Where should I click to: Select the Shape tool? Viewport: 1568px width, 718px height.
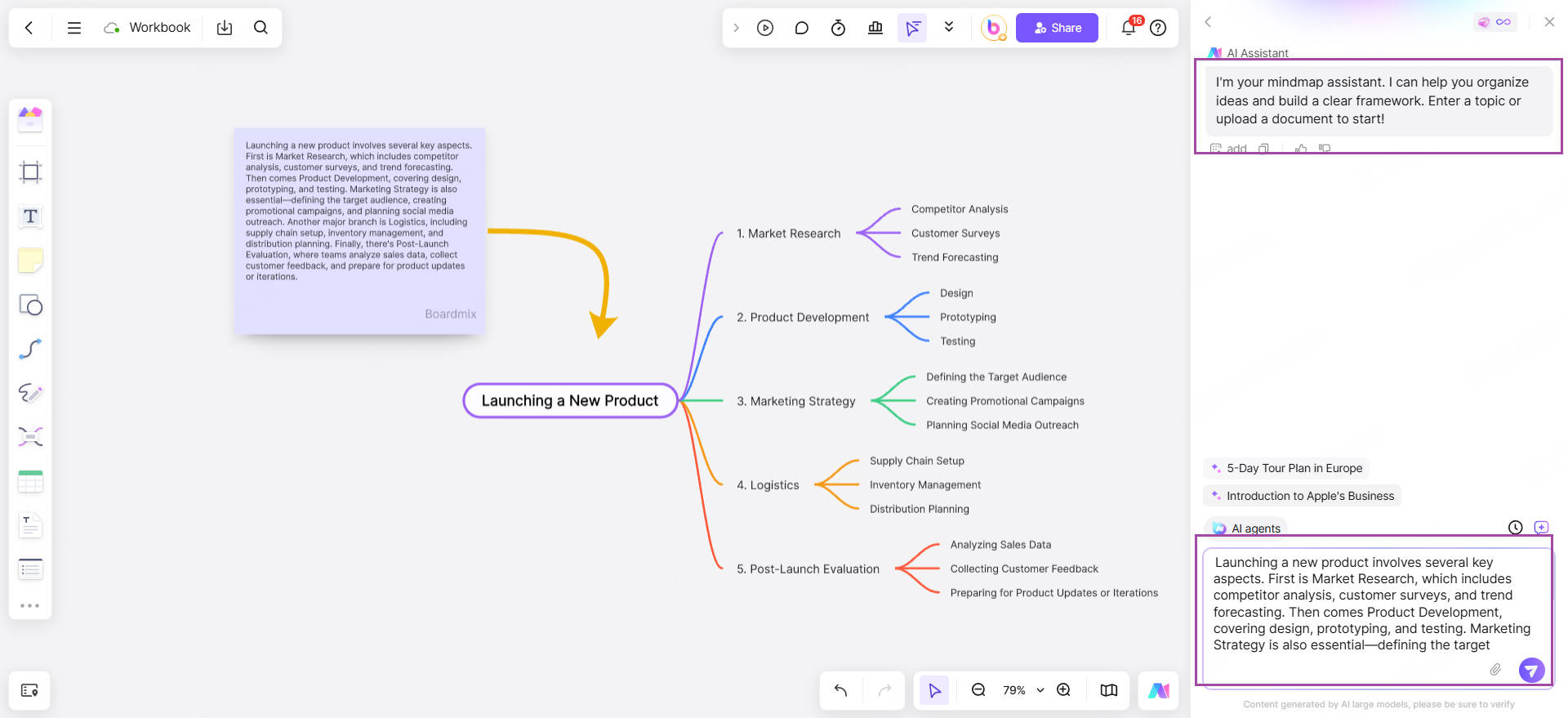[x=30, y=305]
